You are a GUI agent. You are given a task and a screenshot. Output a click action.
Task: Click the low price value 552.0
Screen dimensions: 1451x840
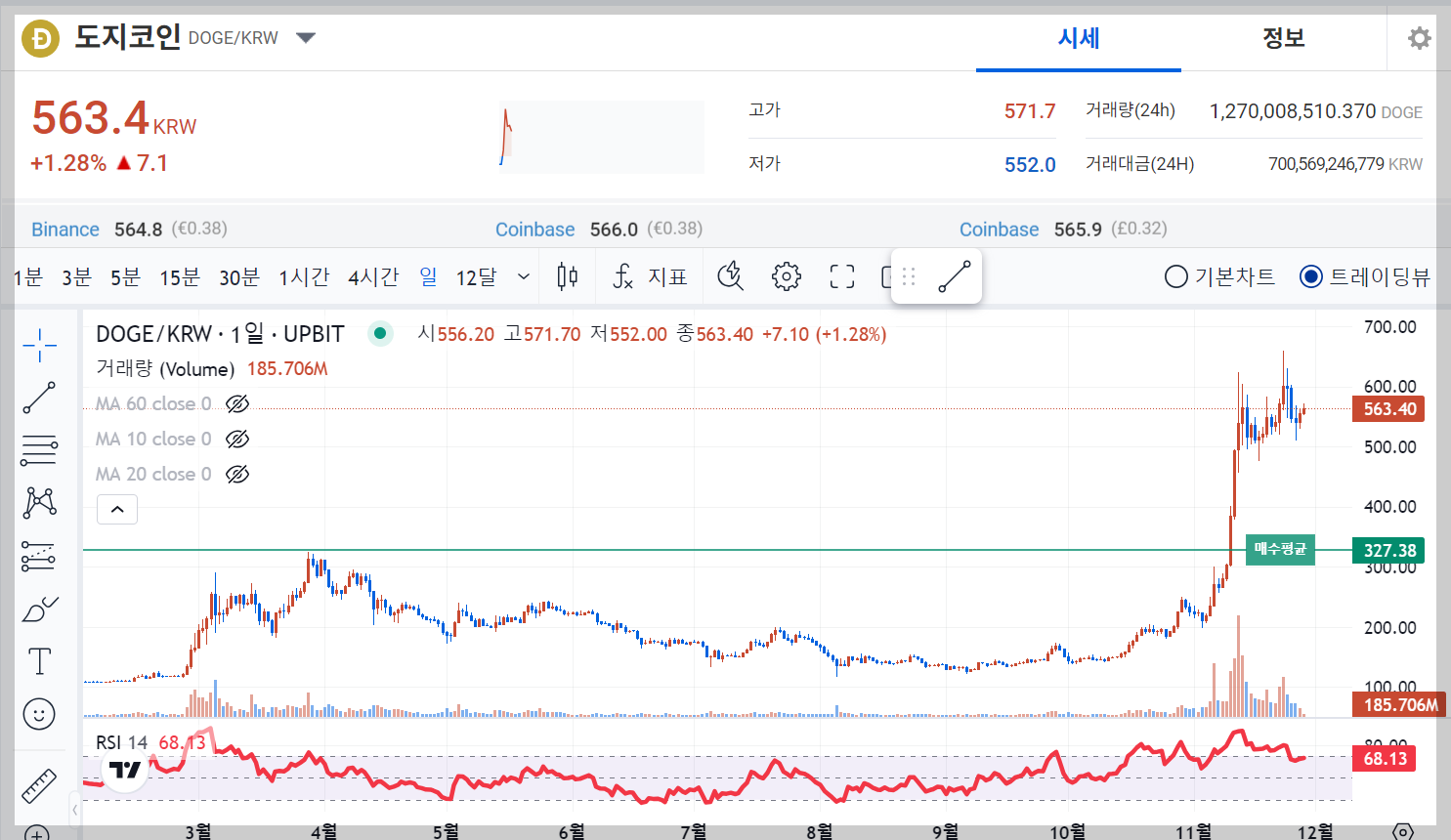pos(1030,165)
